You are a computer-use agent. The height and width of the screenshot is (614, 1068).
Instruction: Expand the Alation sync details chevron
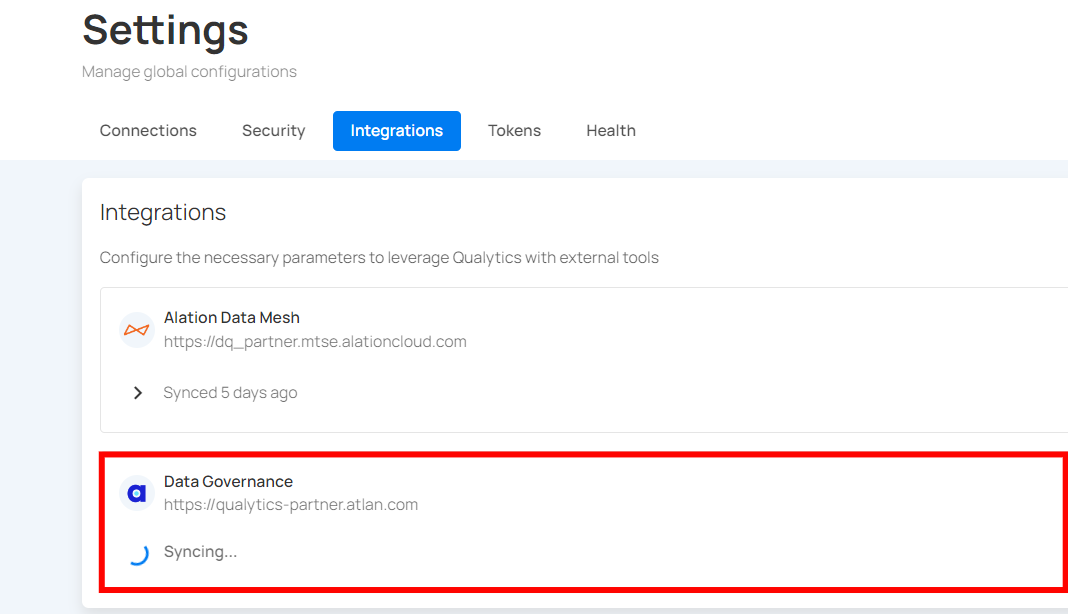pyautogui.click(x=138, y=393)
